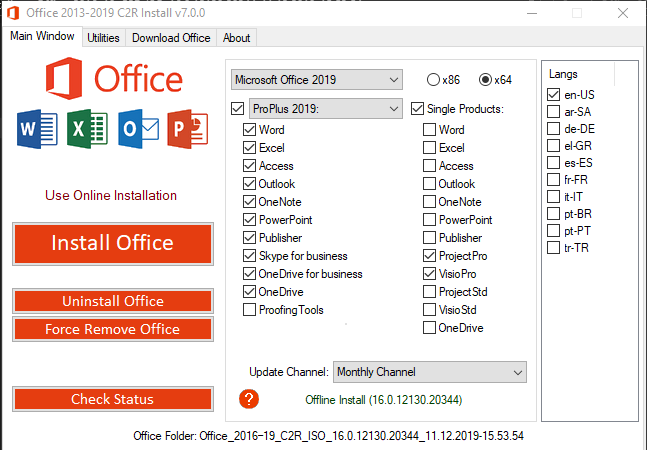The width and height of the screenshot is (647, 450).
Task: Click the Word application icon
Action: pos(37,129)
